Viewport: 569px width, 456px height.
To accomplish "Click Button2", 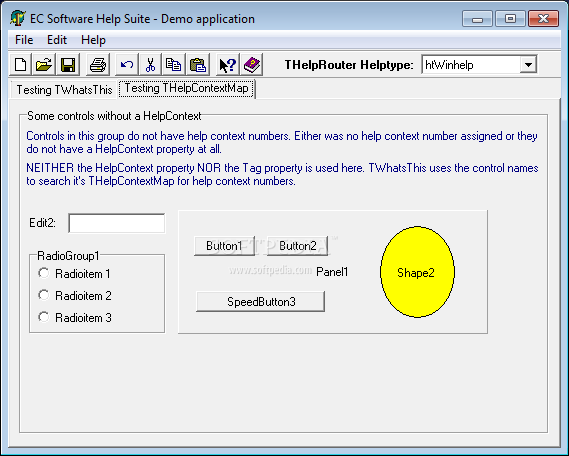I will coord(298,246).
